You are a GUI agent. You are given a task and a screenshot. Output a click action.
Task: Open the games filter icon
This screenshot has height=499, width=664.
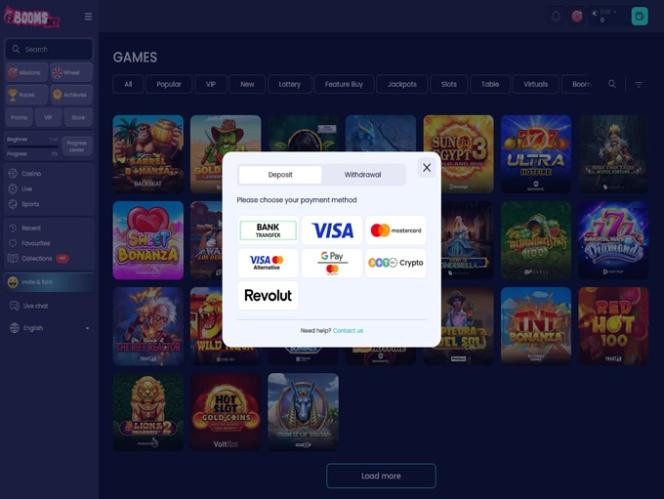click(x=639, y=85)
